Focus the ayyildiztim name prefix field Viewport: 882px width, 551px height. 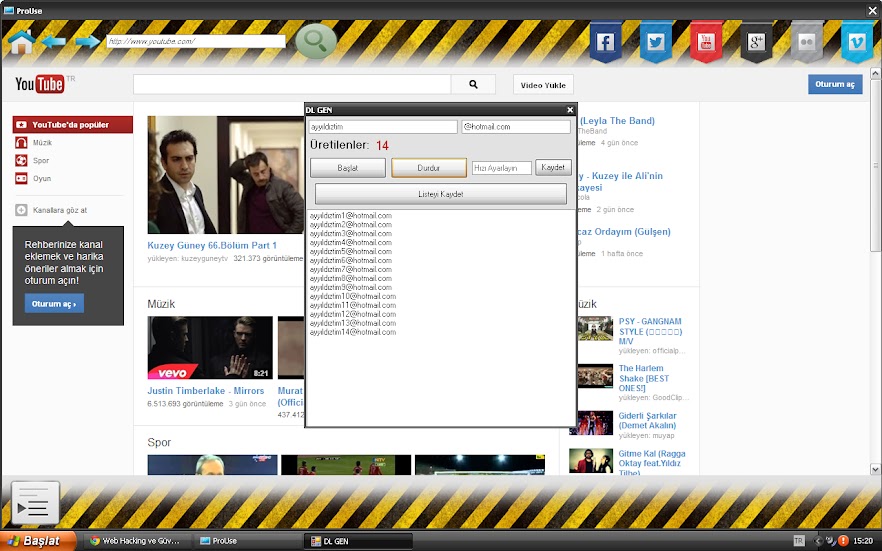[x=382, y=127]
